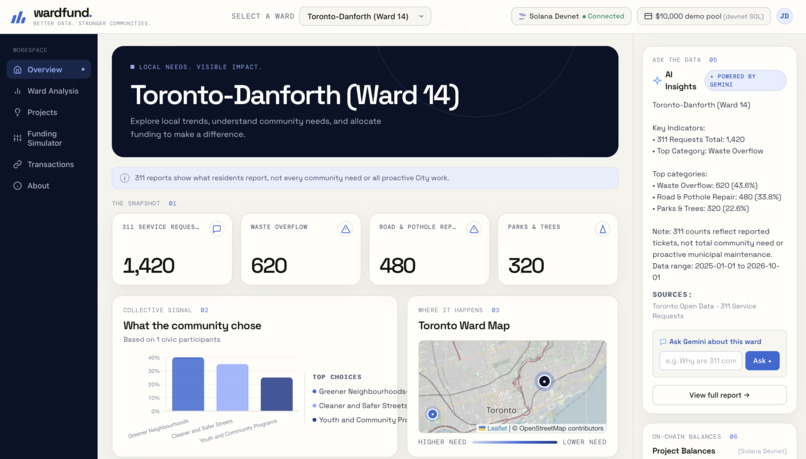Open OpenStreetMap contributors attribution

coord(561,428)
